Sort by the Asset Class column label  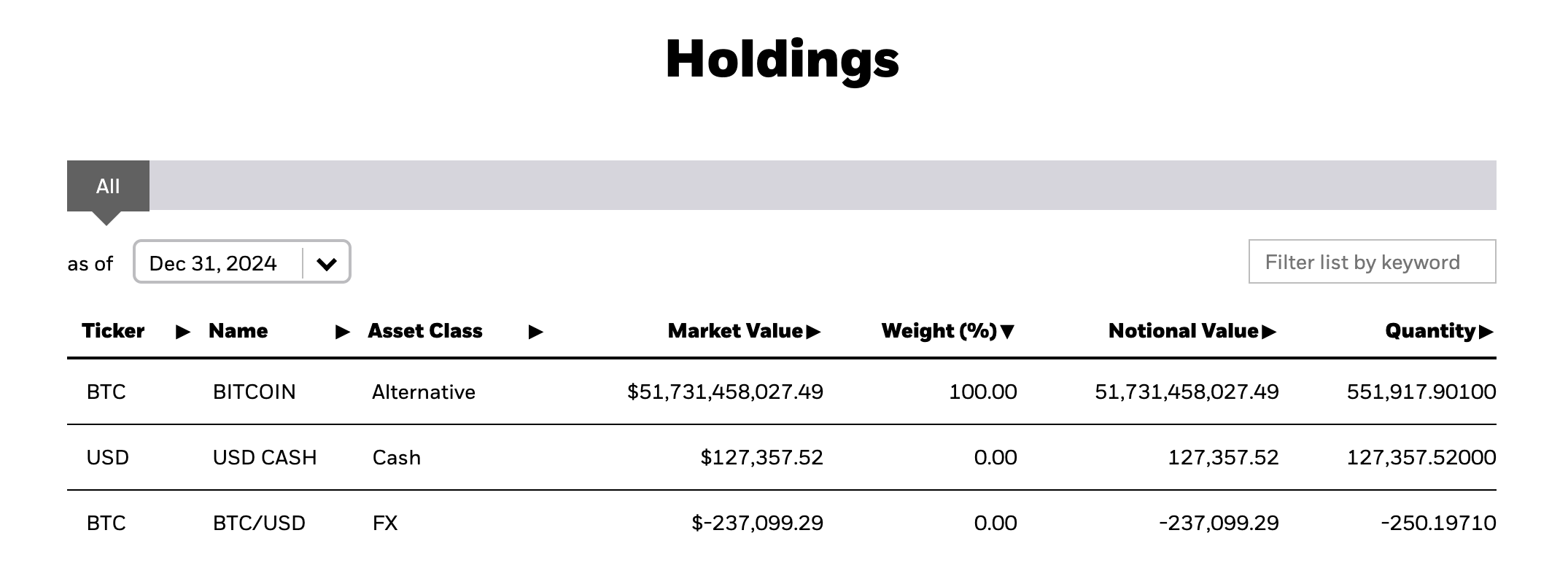tap(425, 331)
